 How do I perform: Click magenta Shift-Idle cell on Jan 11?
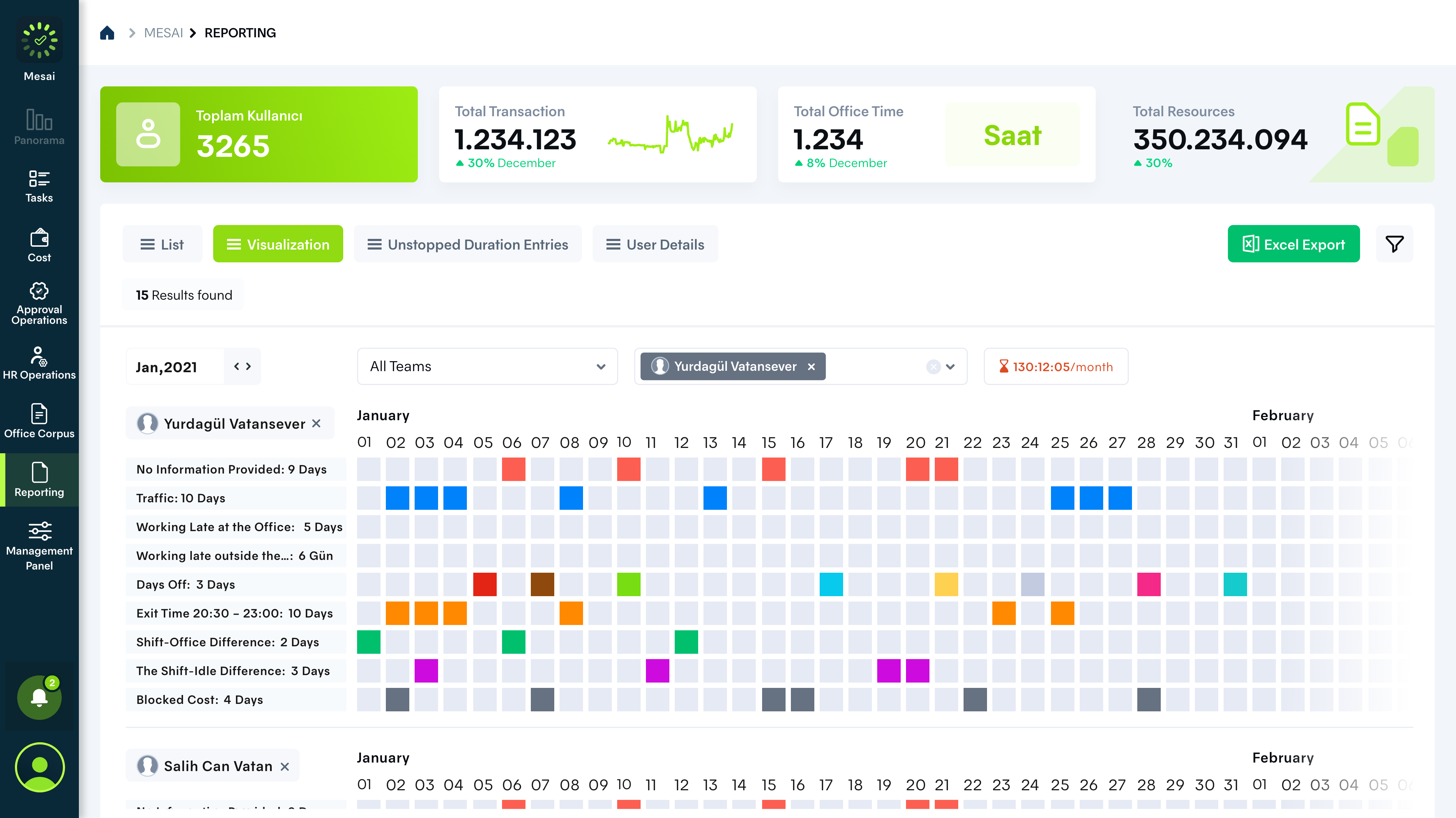point(657,671)
